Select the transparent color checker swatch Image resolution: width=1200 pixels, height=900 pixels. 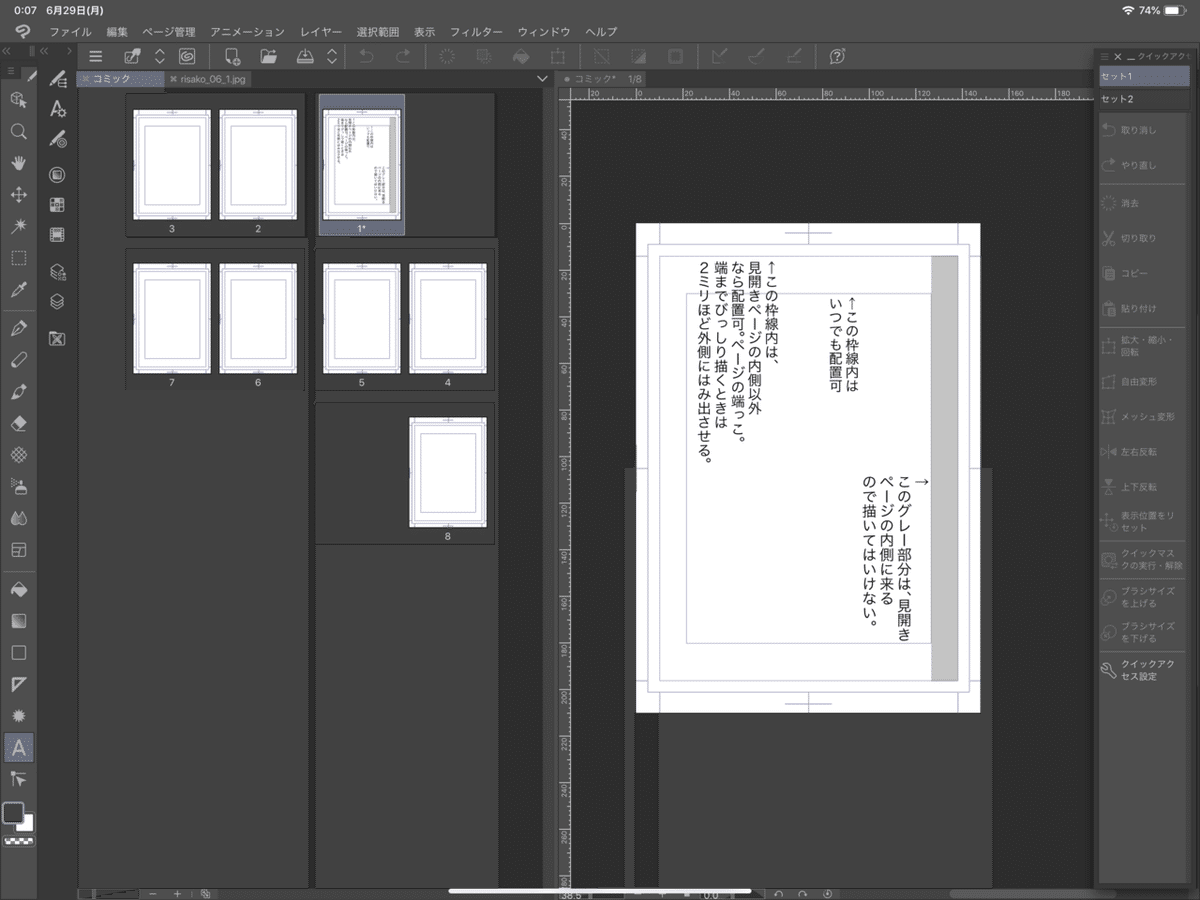[18, 841]
